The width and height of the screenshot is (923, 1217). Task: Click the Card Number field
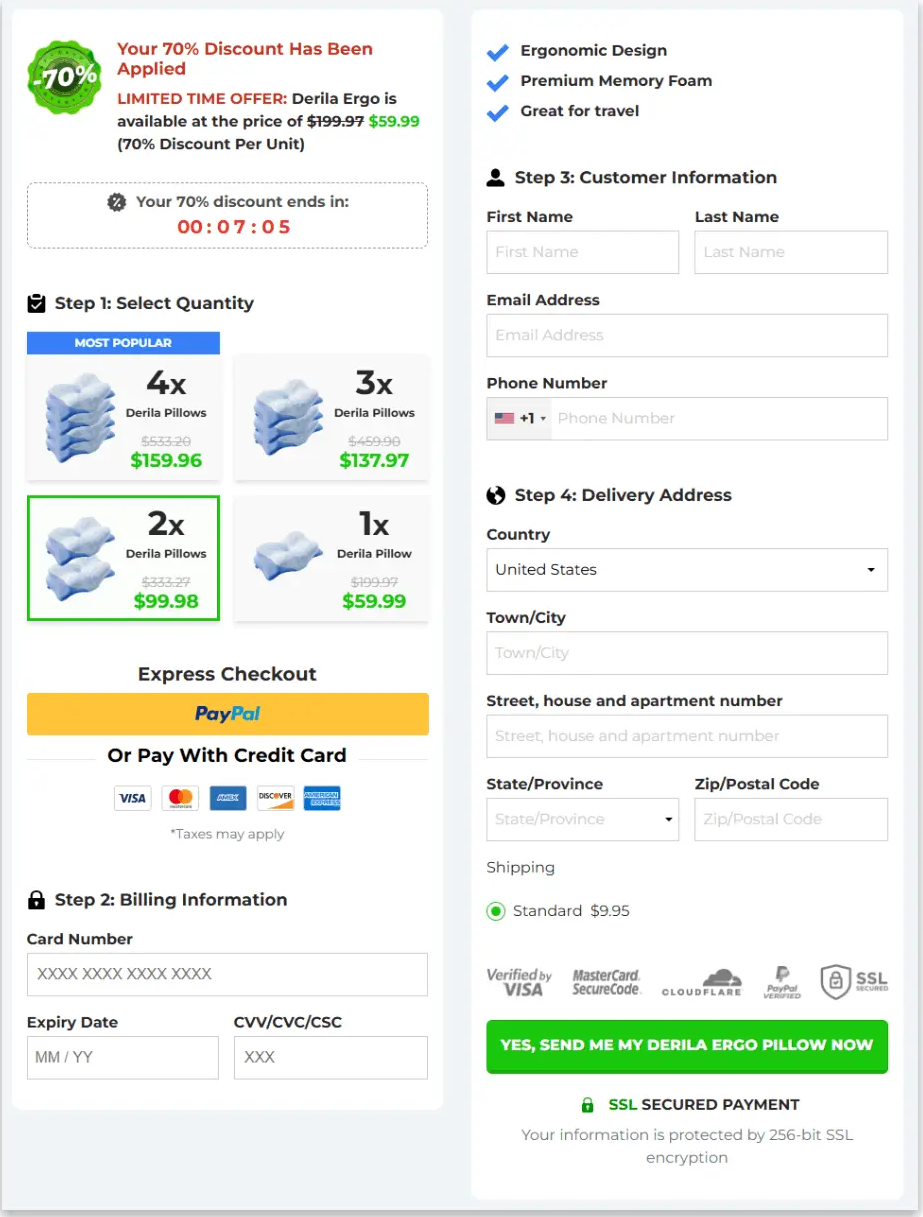[227, 974]
